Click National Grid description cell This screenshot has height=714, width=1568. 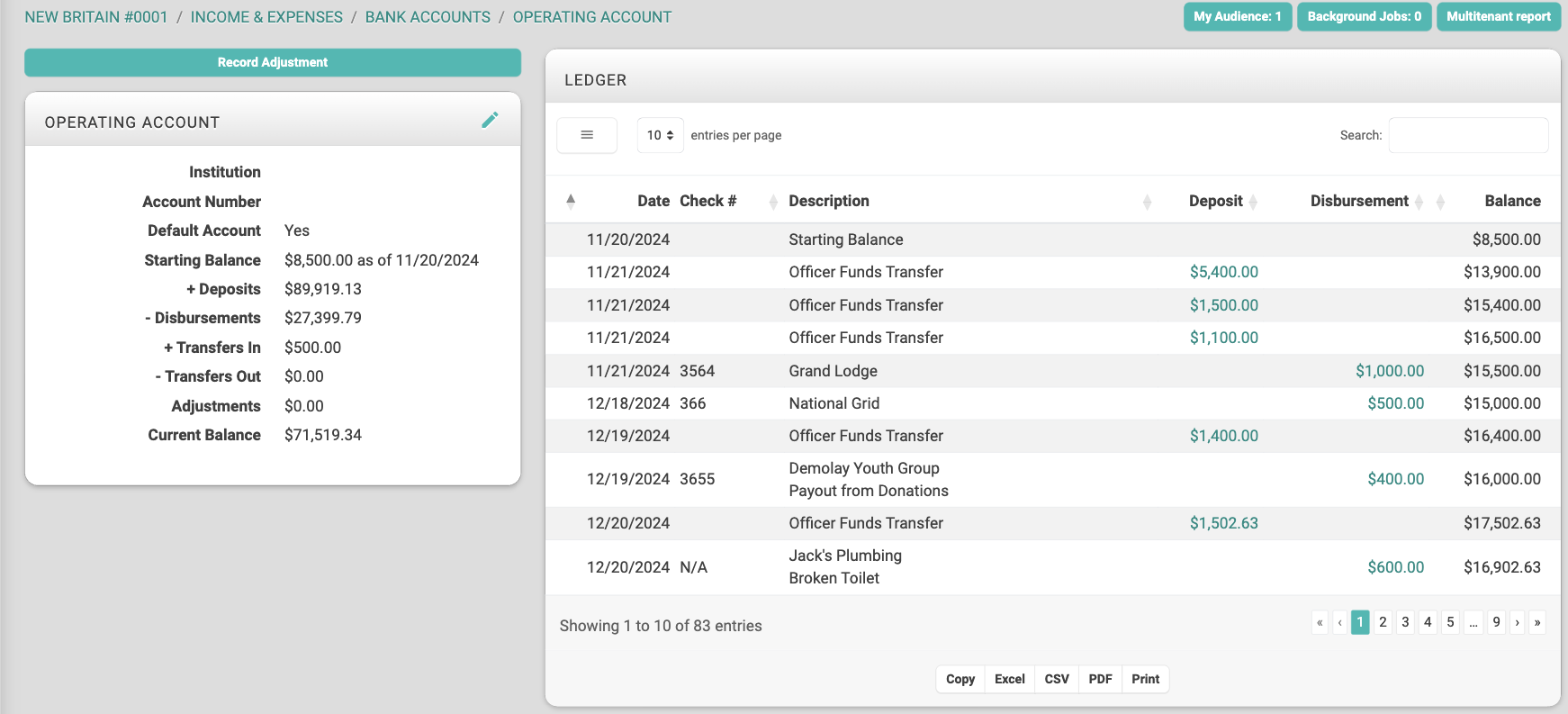[834, 403]
